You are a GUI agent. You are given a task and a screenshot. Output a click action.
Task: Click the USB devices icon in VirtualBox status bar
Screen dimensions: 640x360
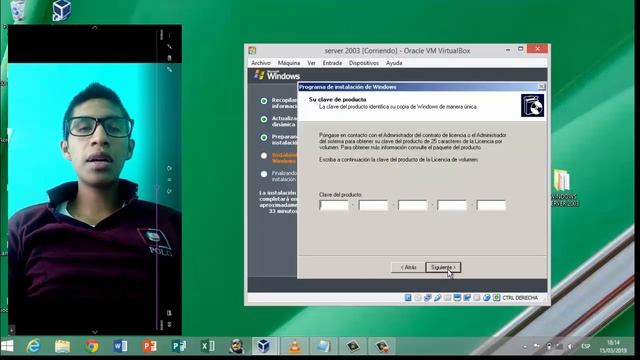pyautogui.click(x=438, y=298)
